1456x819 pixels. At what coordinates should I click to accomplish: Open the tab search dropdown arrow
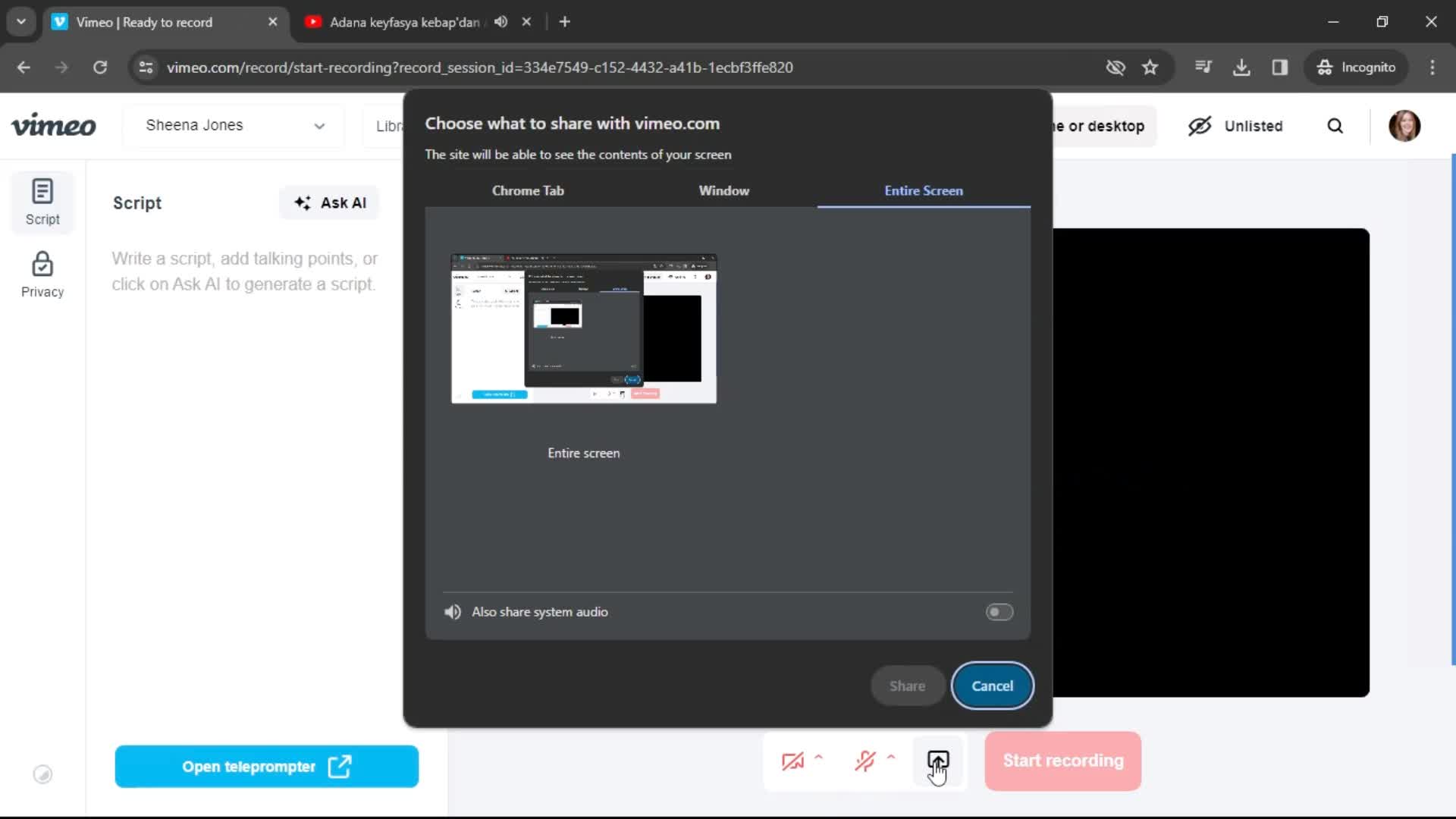[x=21, y=22]
